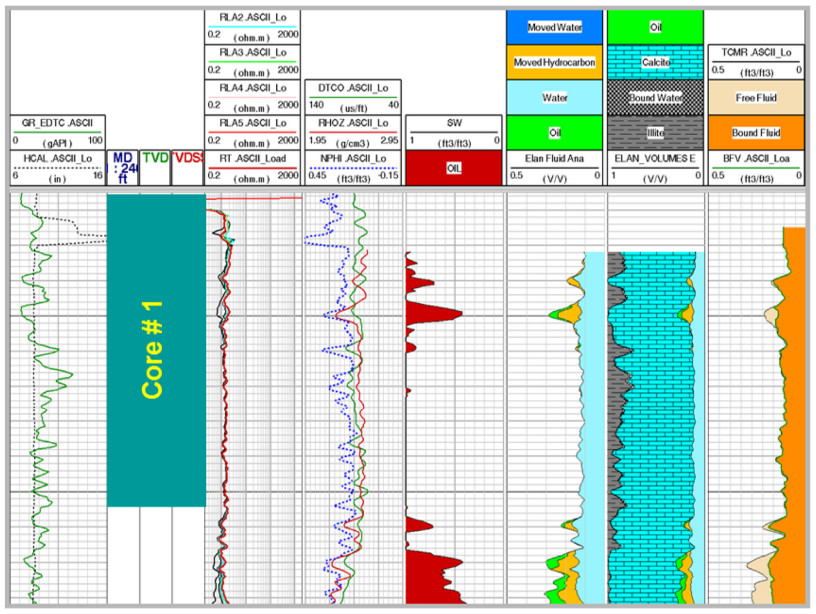Click the Moved Water blue legend swatch
Viewport: 816px width, 614px height.
pos(554,27)
